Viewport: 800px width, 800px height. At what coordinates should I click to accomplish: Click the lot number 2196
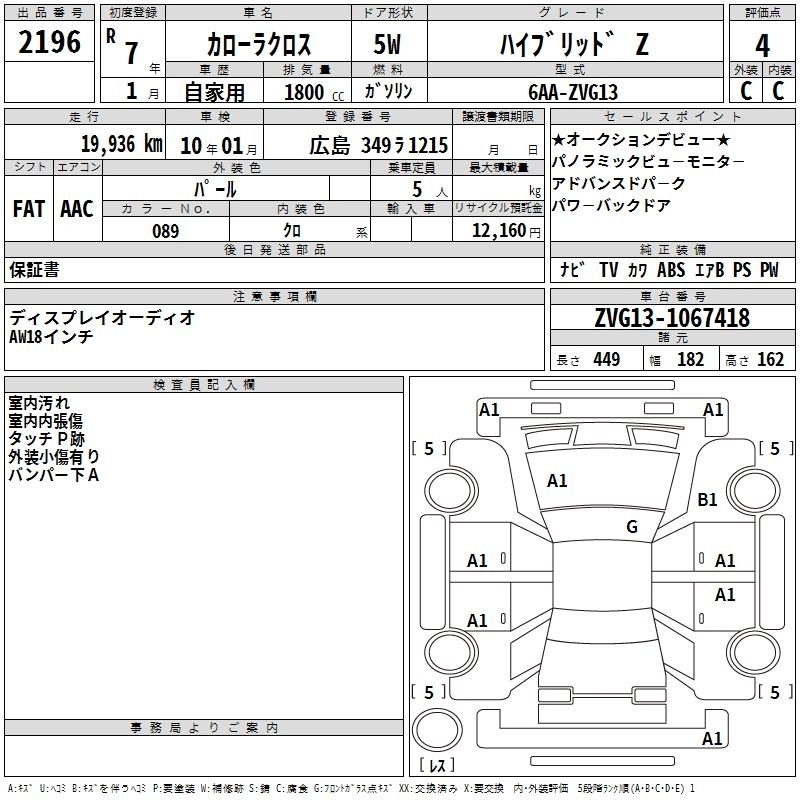(49, 43)
